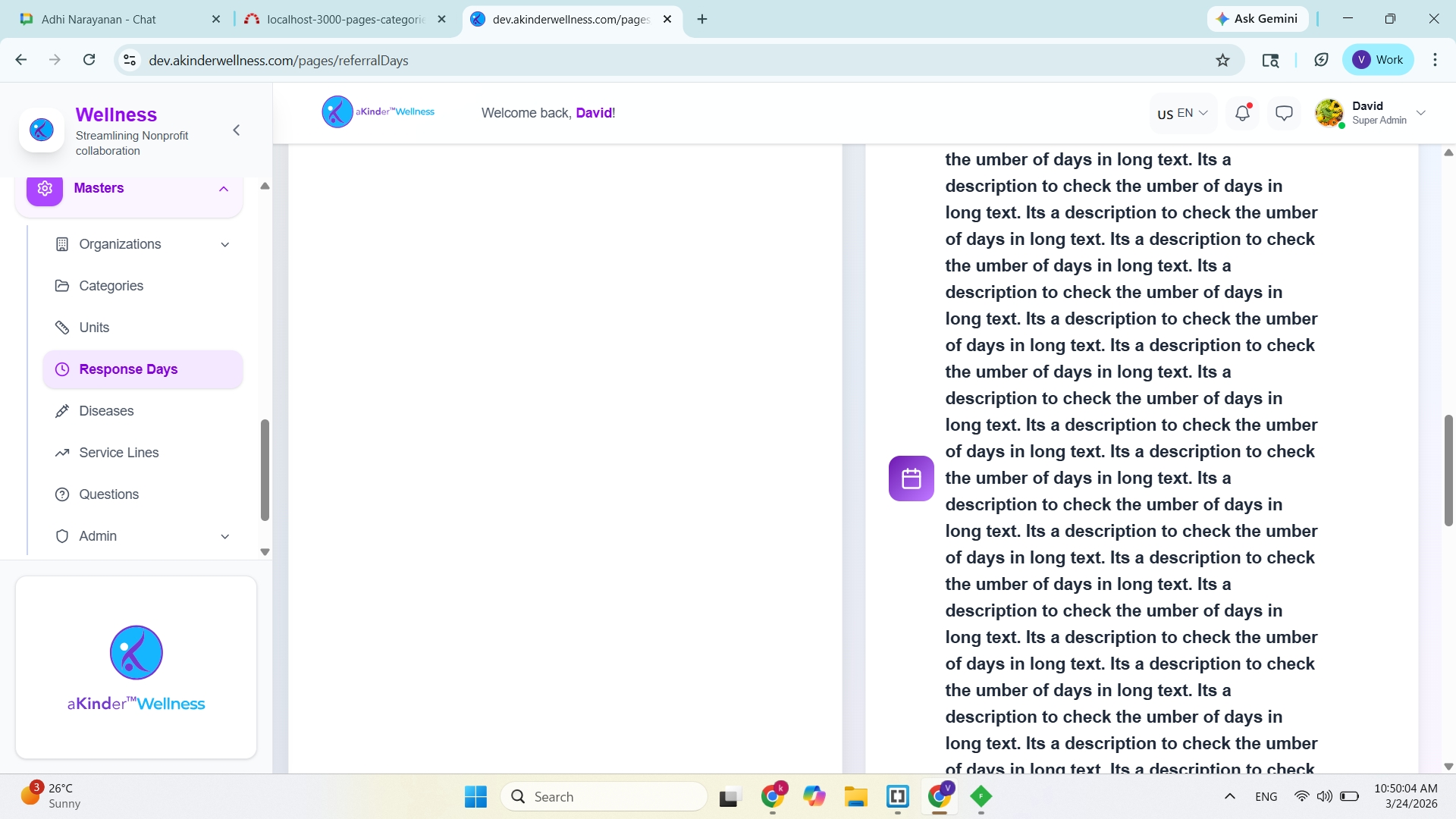Click the notification bell icon

pyautogui.click(x=1242, y=113)
